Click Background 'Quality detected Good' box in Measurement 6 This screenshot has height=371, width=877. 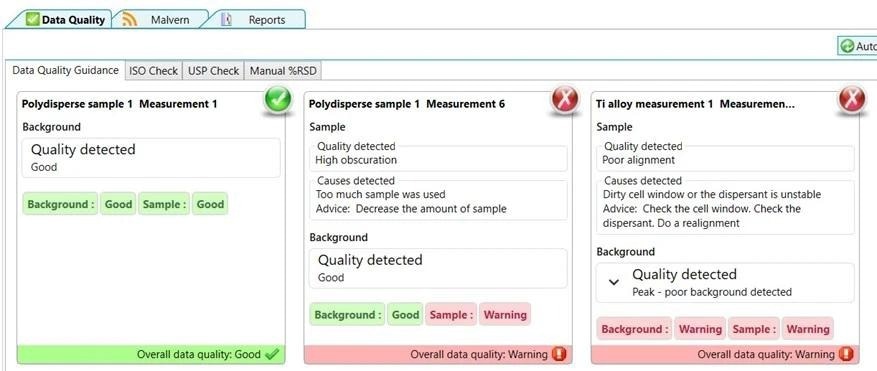pos(438,268)
